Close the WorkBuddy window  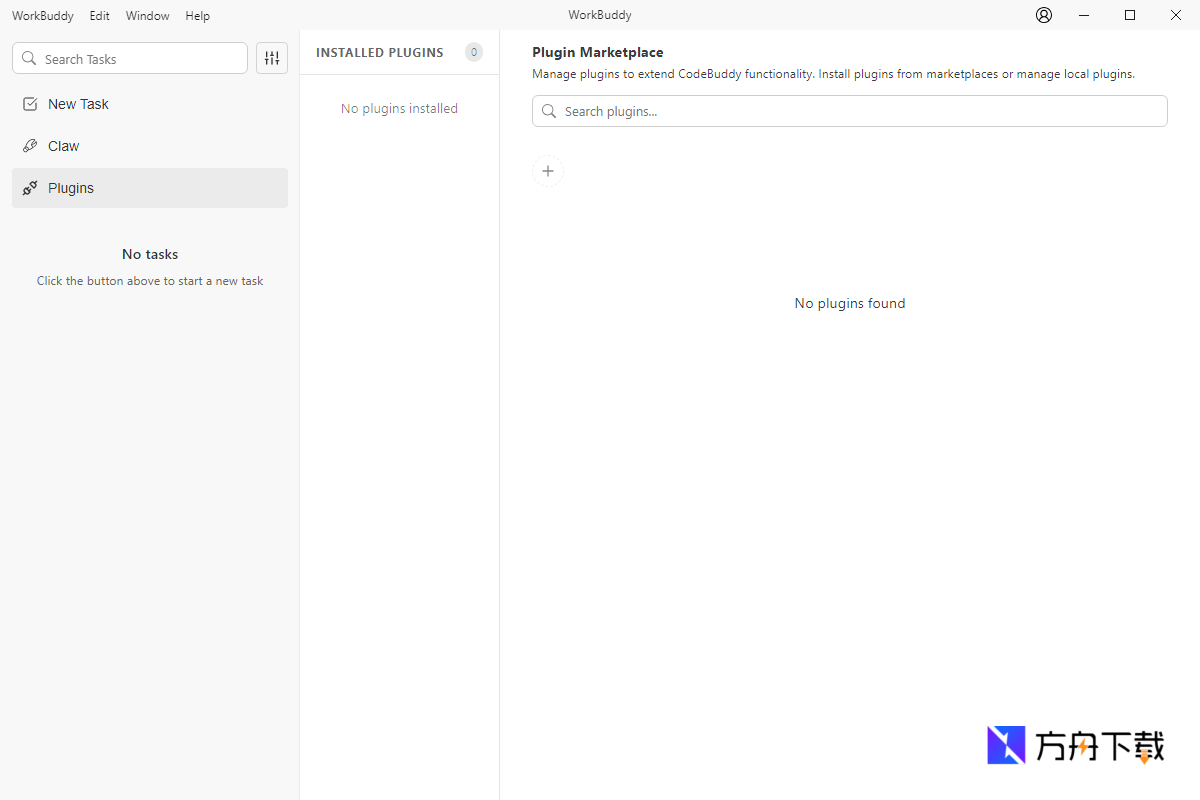click(x=1176, y=15)
